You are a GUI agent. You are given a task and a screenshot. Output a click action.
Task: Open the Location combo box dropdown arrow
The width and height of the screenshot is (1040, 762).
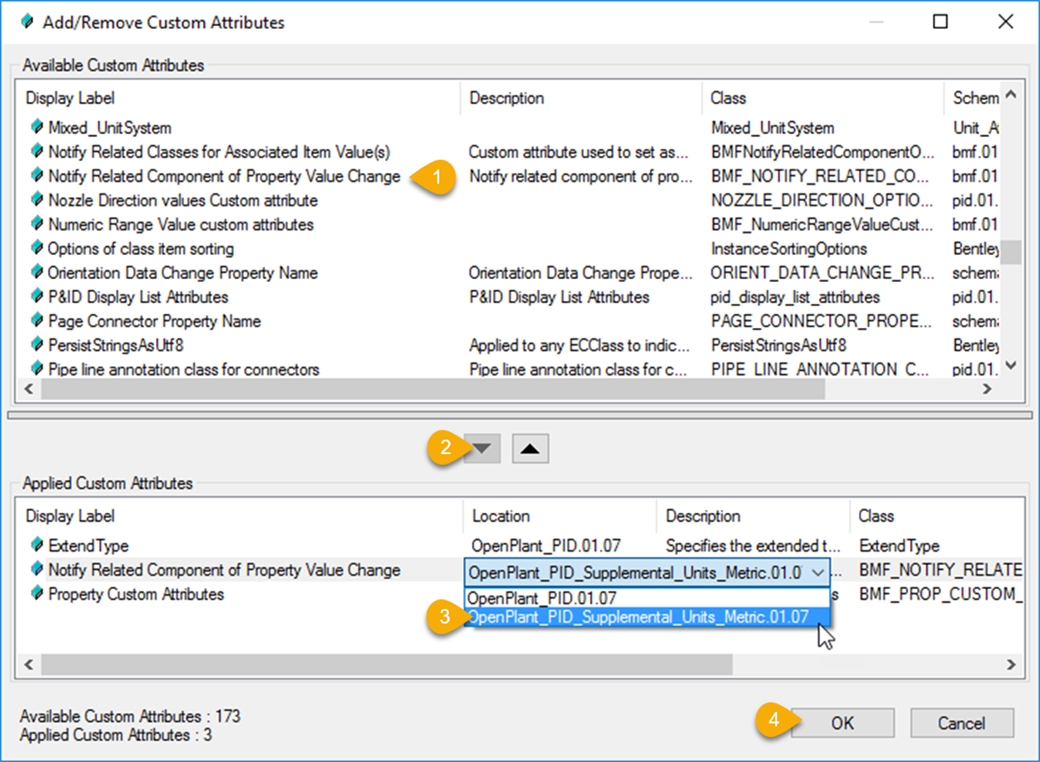tap(819, 572)
